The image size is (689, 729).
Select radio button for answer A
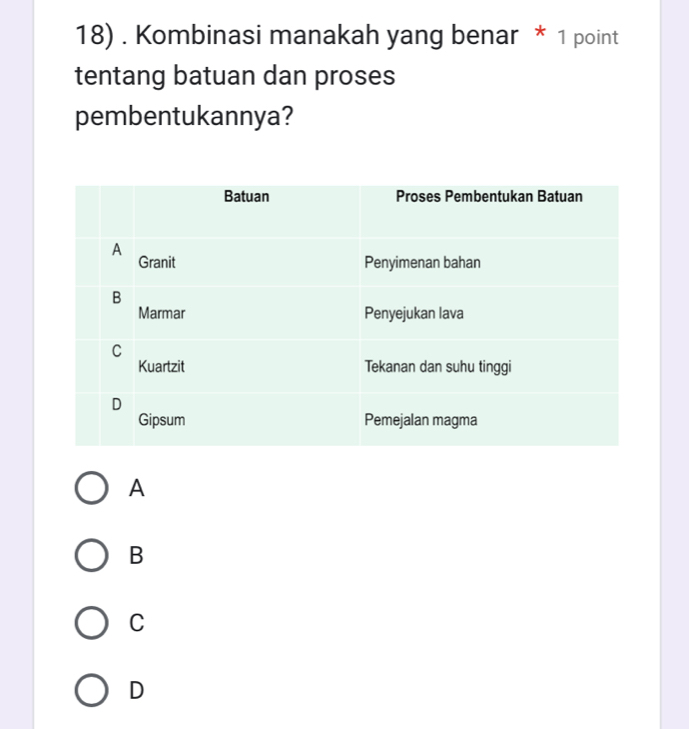[x=92, y=489]
